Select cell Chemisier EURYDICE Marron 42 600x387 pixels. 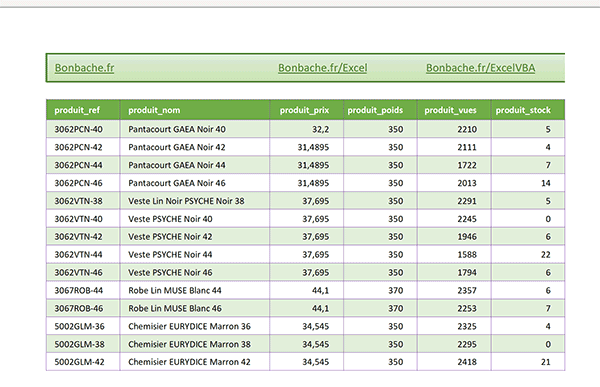click(195, 362)
